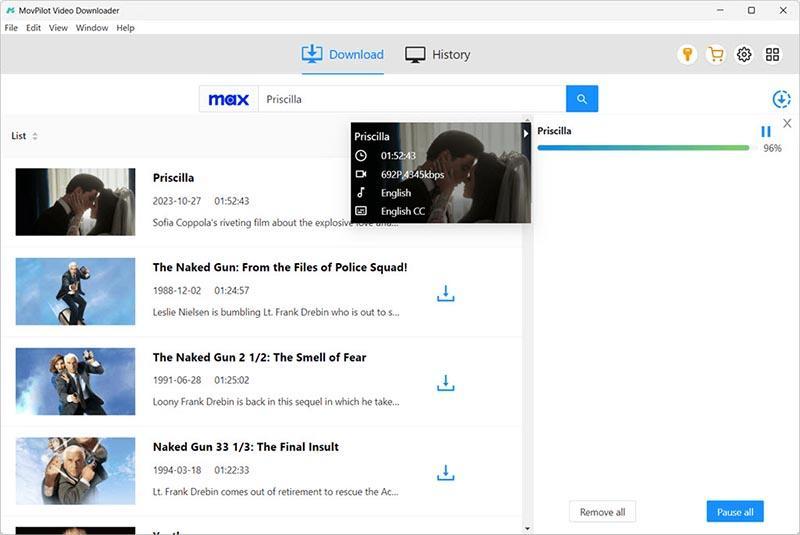Click the results list scroll down arrow
The height and width of the screenshot is (535, 800).
pos(527,529)
